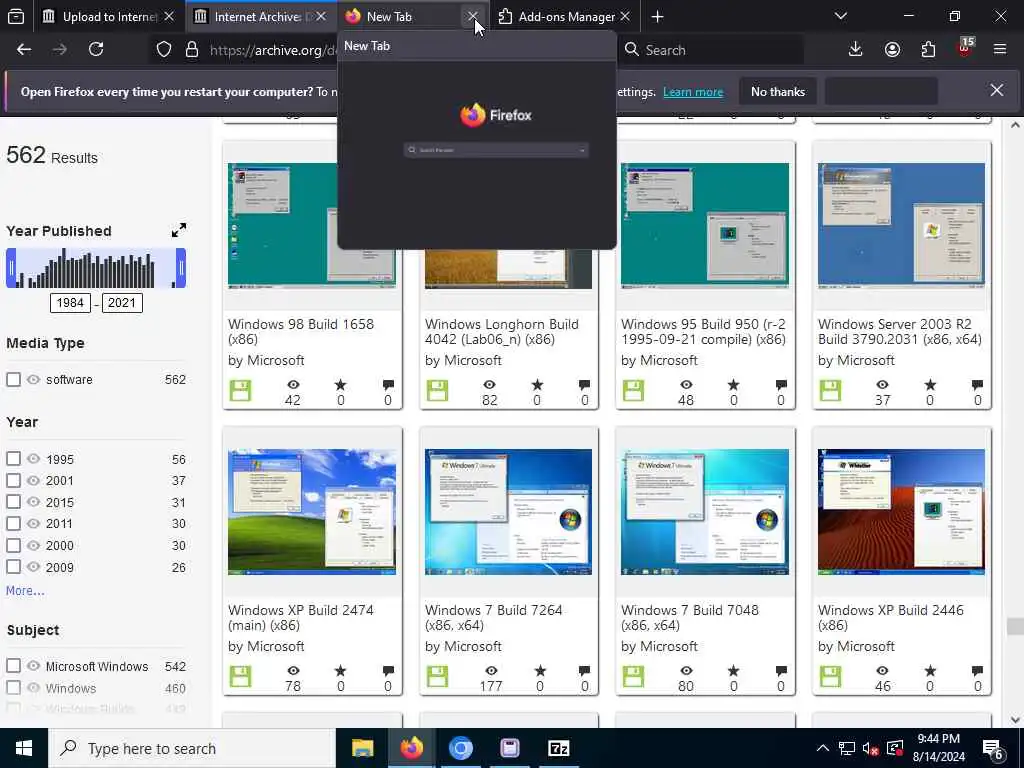Open File Explorer from the taskbar
The height and width of the screenshot is (768, 1024).
[362, 748]
